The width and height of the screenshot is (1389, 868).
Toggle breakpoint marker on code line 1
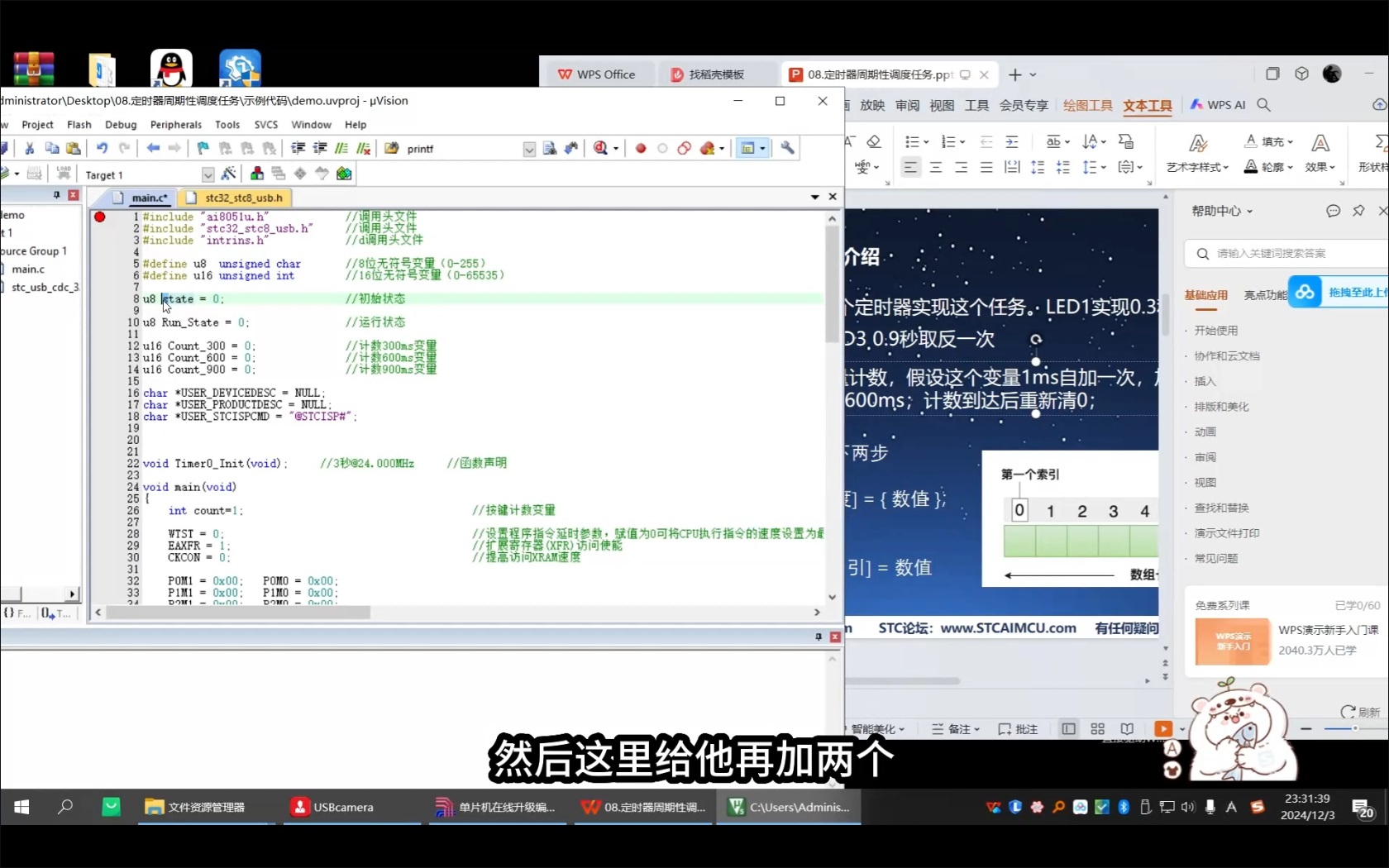(x=100, y=217)
